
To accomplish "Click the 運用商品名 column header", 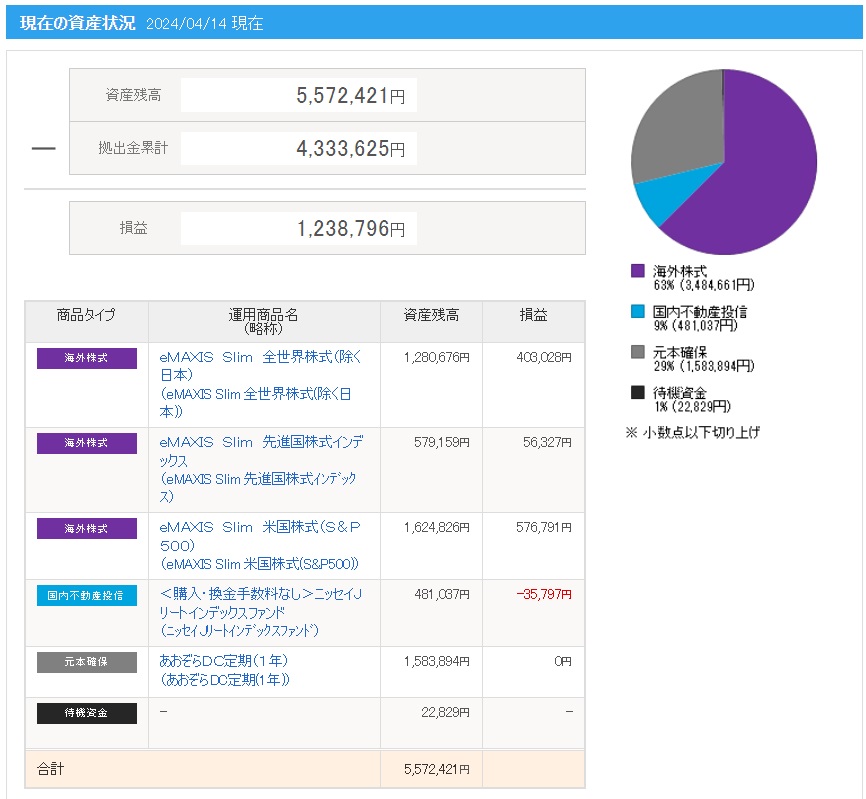I will click(x=264, y=321).
